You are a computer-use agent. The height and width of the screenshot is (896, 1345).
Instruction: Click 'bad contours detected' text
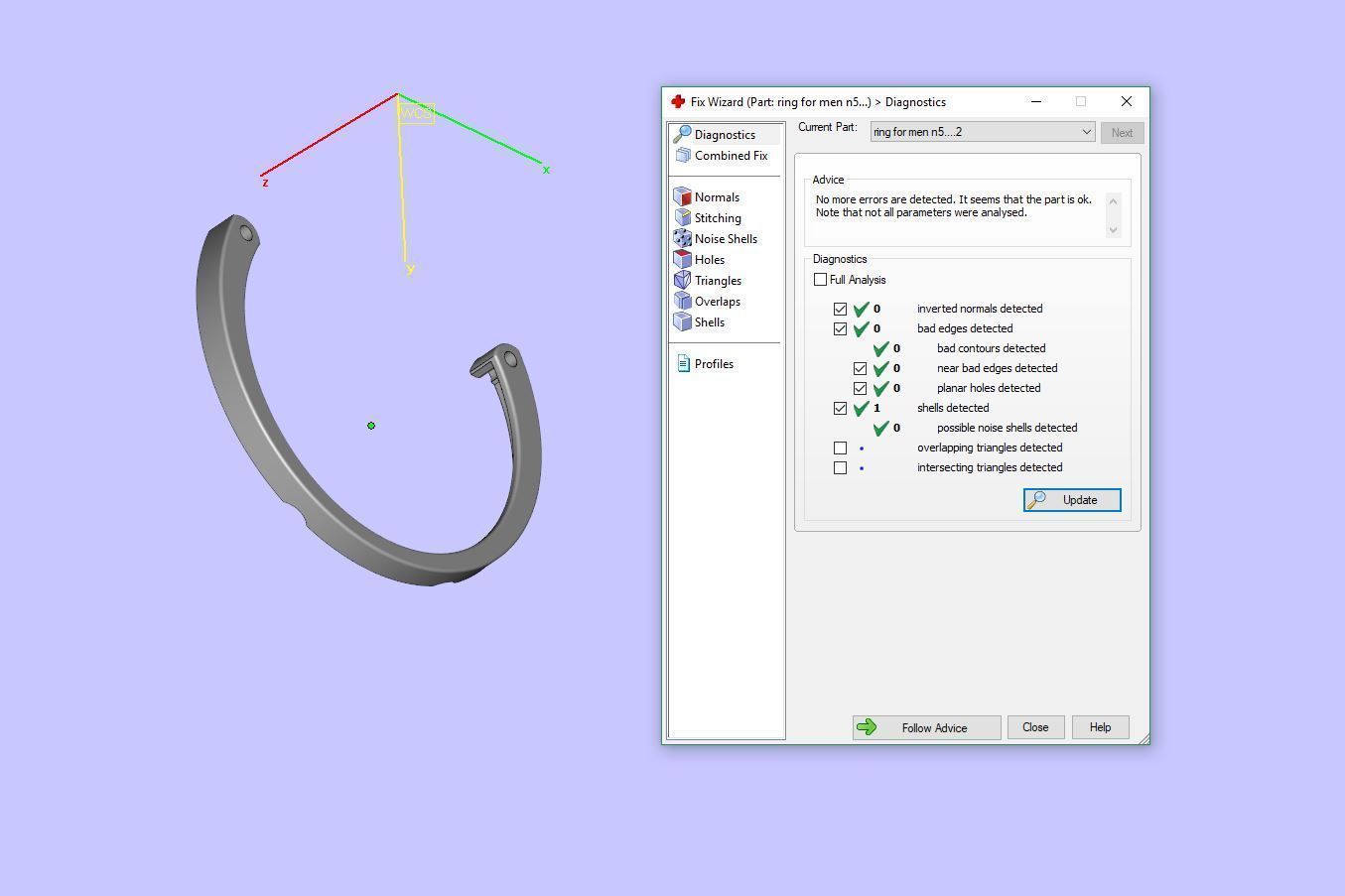pyautogui.click(x=991, y=348)
